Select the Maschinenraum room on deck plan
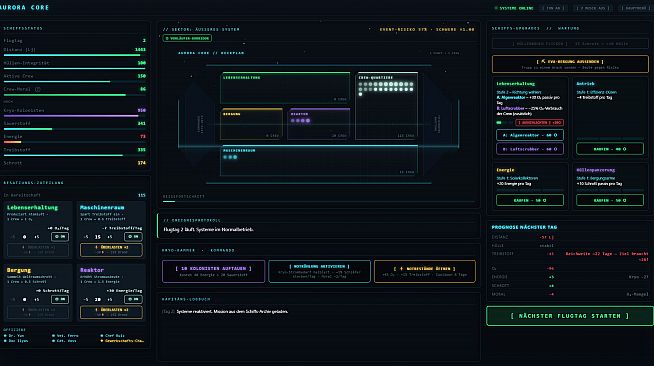Viewport: 654px width, 366px height. click(319, 160)
